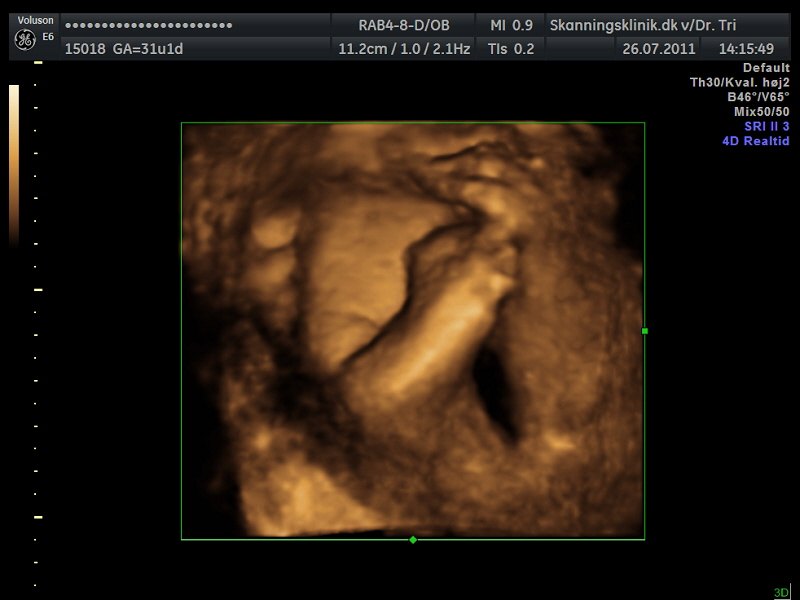The image size is (800, 600).
Task: Click the 3D fetal render image
Action: point(412,331)
